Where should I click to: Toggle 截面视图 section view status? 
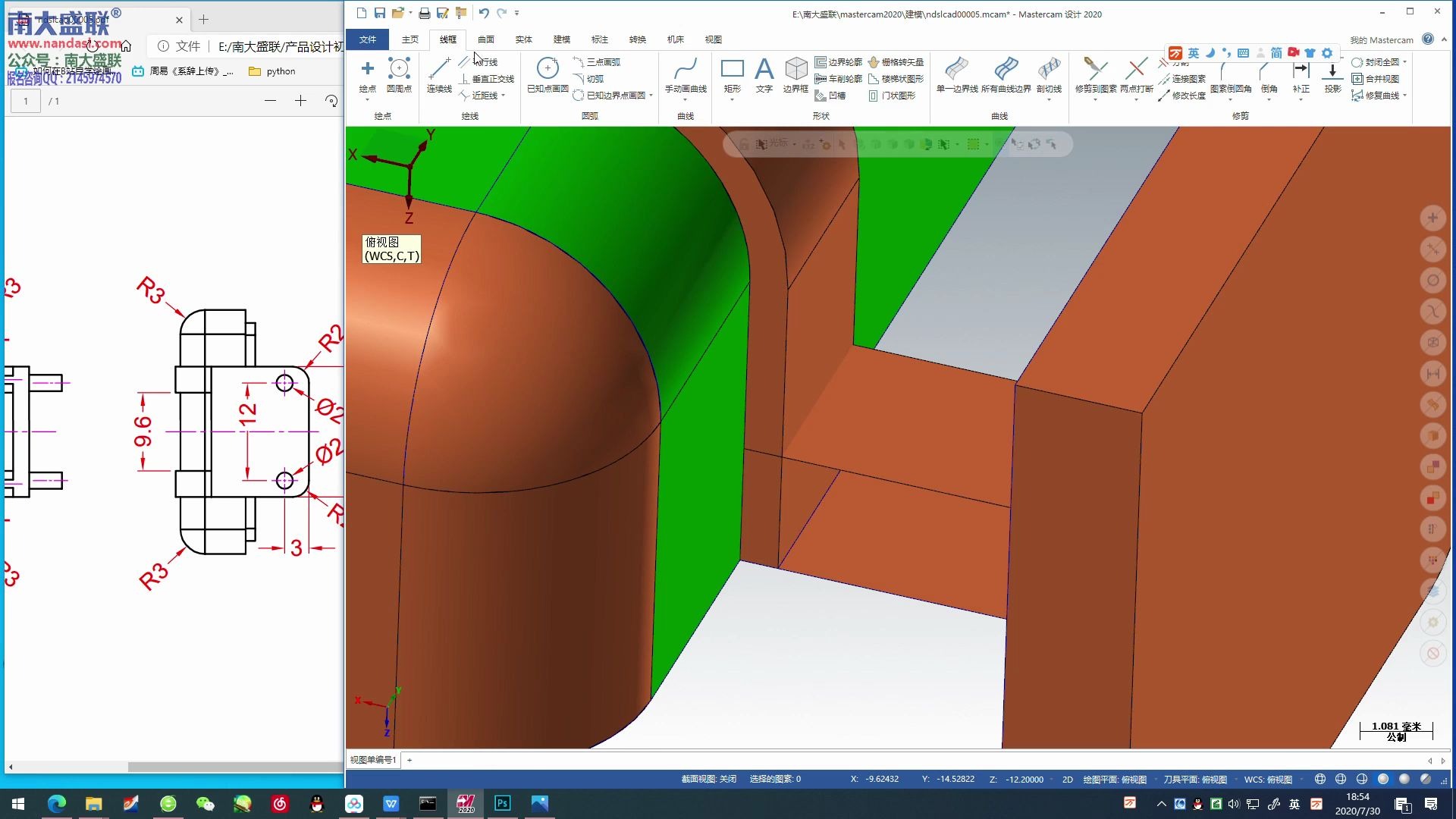coord(708,780)
